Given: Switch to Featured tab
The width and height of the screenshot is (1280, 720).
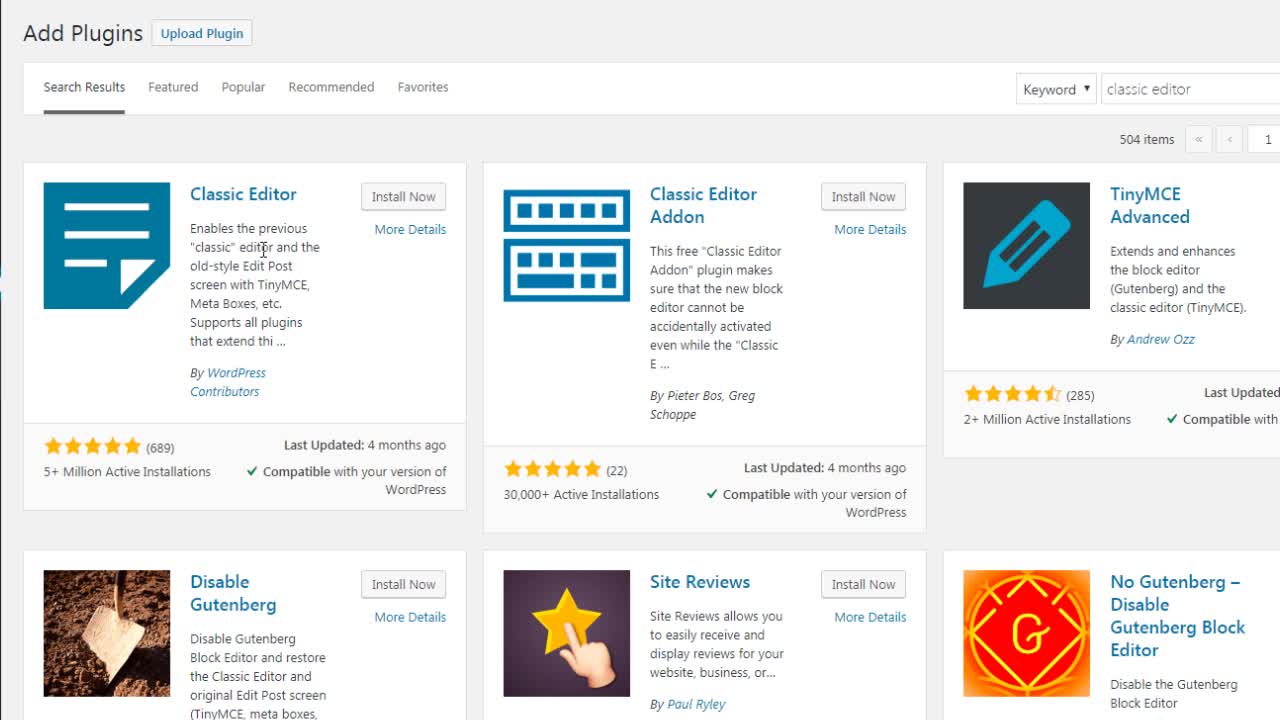Looking at the screenshot, I should (x=173, y=87).
